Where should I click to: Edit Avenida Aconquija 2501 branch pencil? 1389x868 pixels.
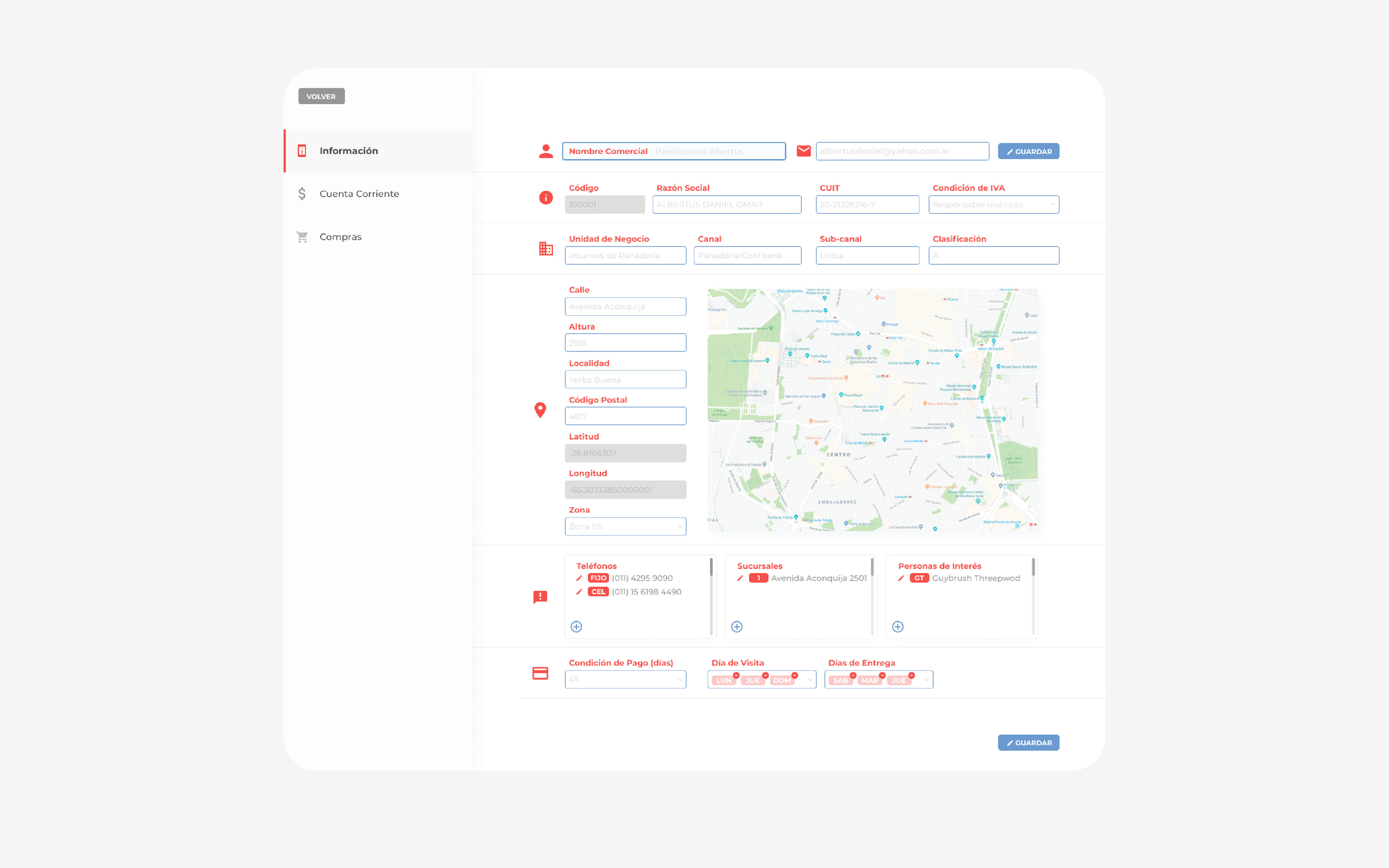(x=740, y=578)
